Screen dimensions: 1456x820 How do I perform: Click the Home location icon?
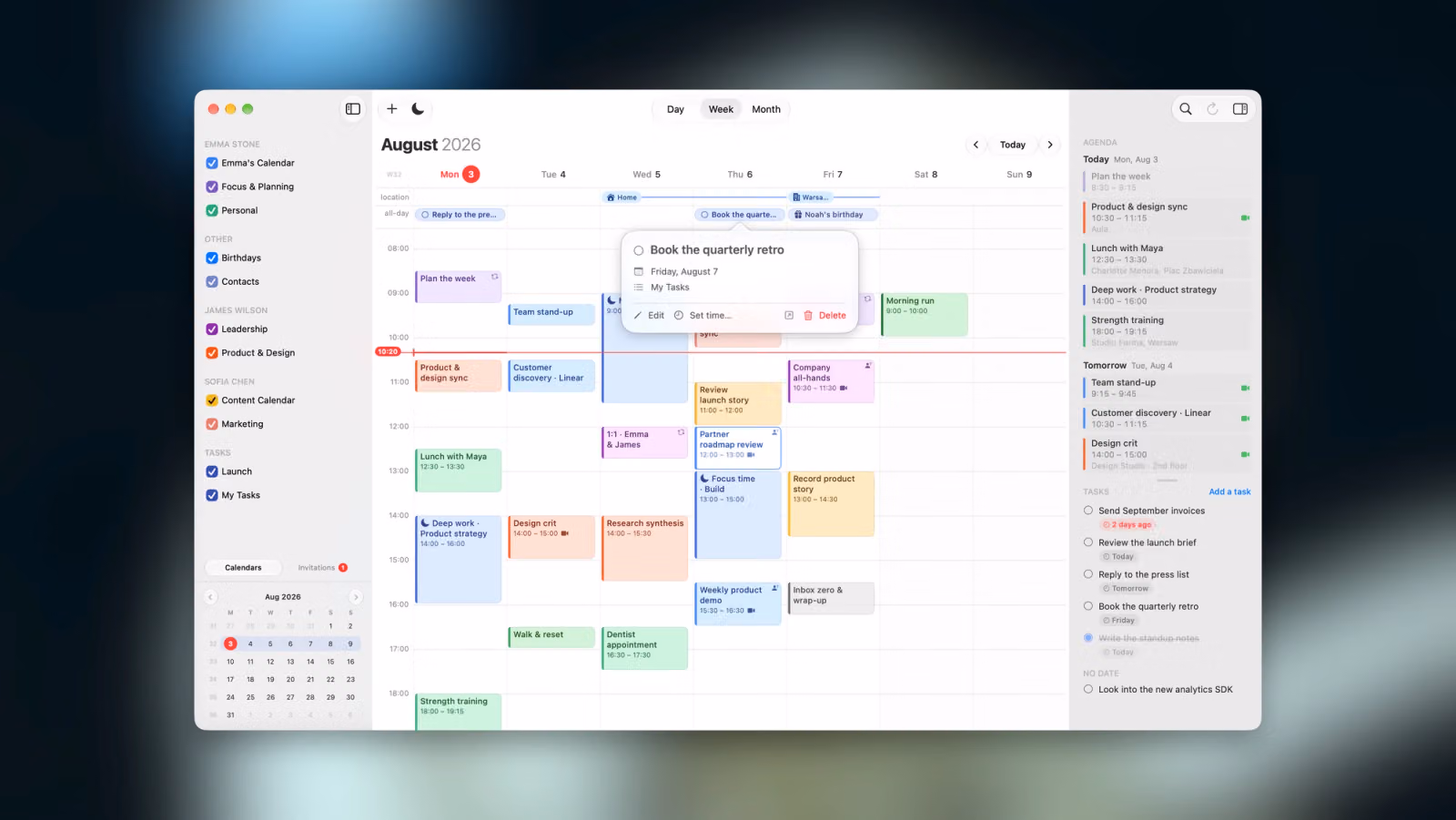[611, 197]
